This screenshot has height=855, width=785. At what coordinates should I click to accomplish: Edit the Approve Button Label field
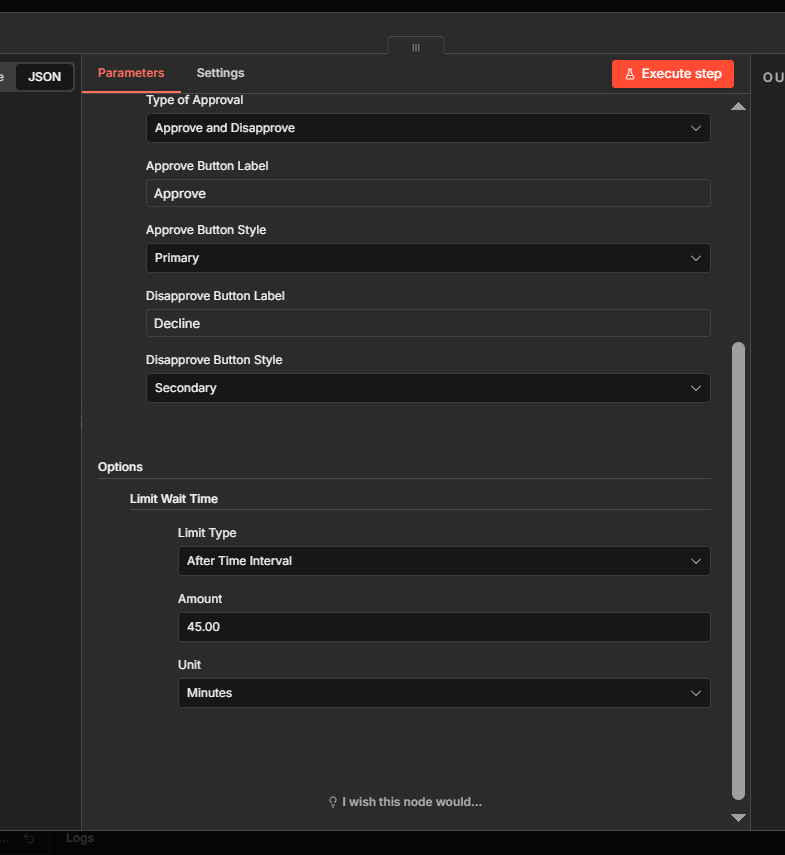[x=428, y=193]
